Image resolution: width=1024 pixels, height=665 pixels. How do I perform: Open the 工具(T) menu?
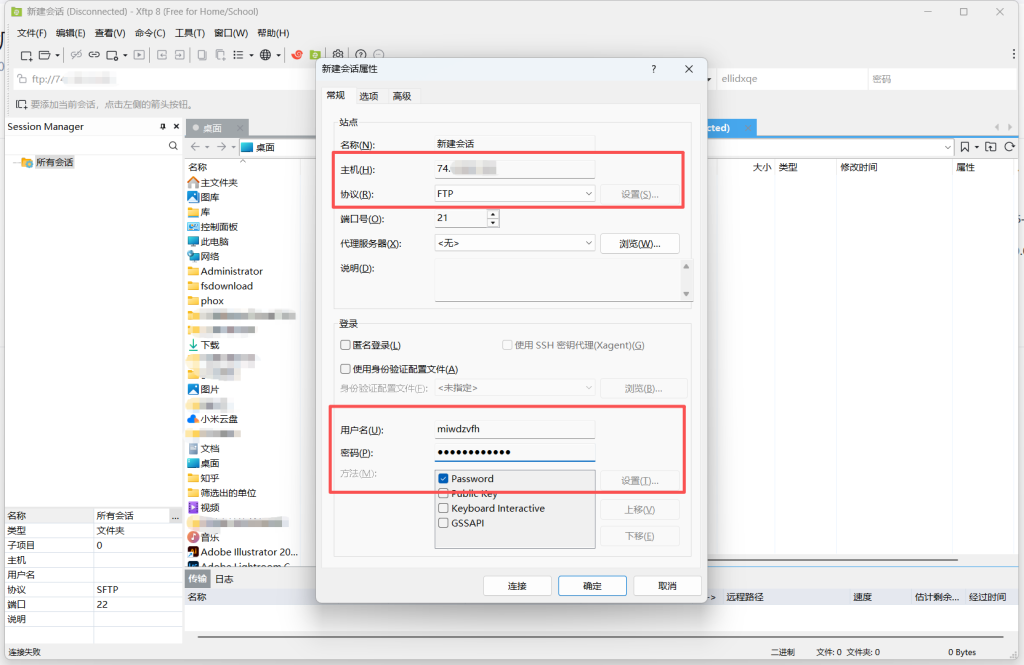[190, 33]
